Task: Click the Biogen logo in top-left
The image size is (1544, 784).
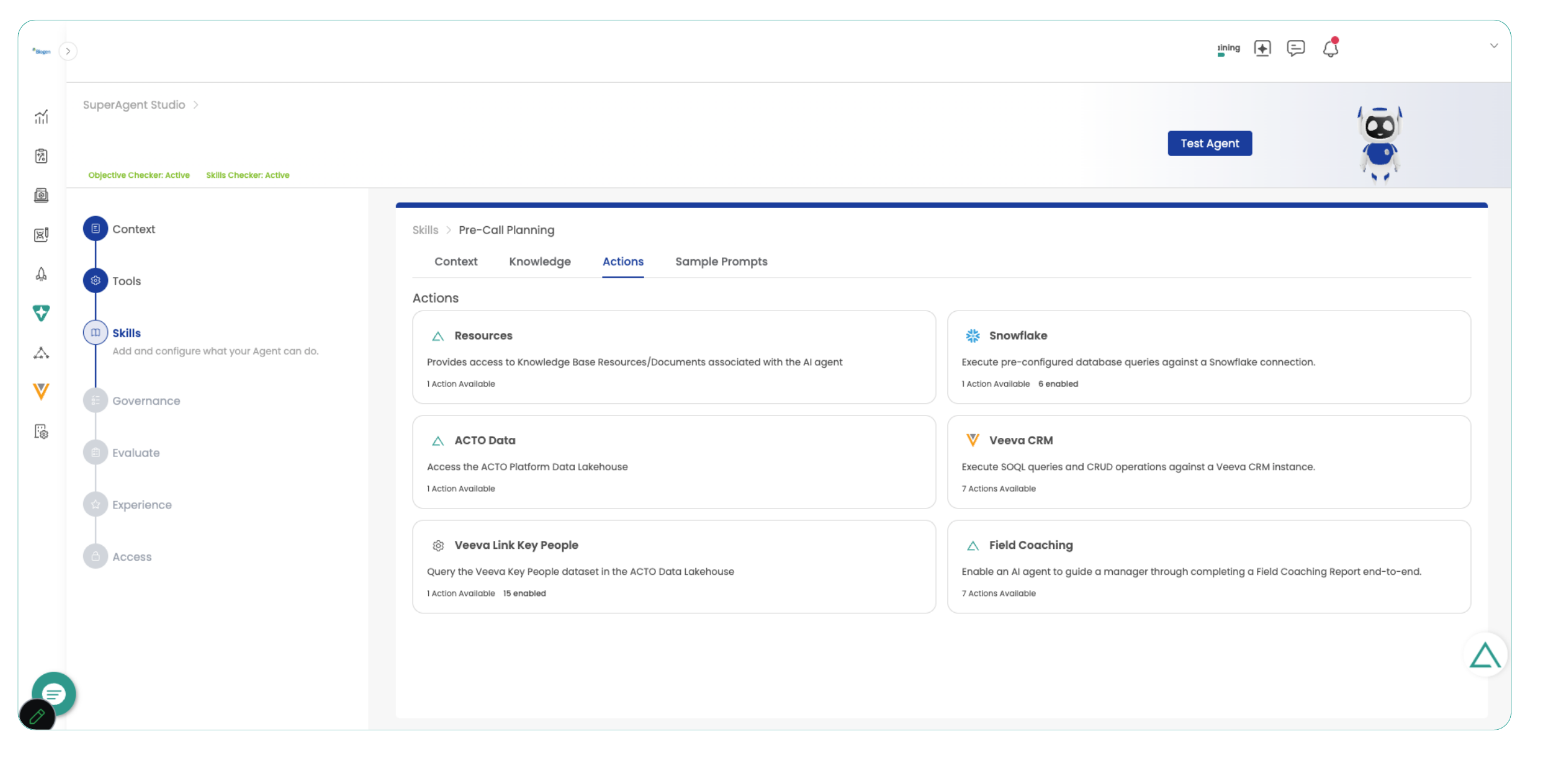Action: [42, 51]
